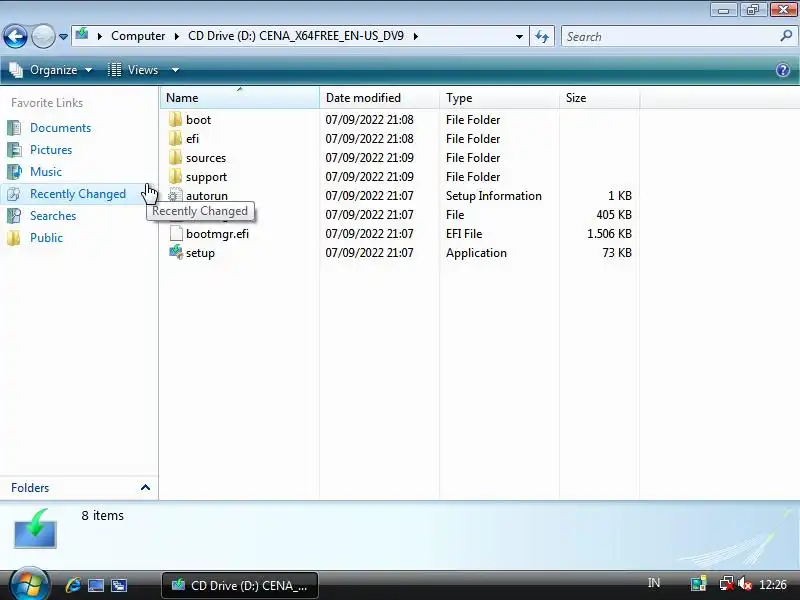
Task: Expand the Folders pane chevron
Action: 145,488
